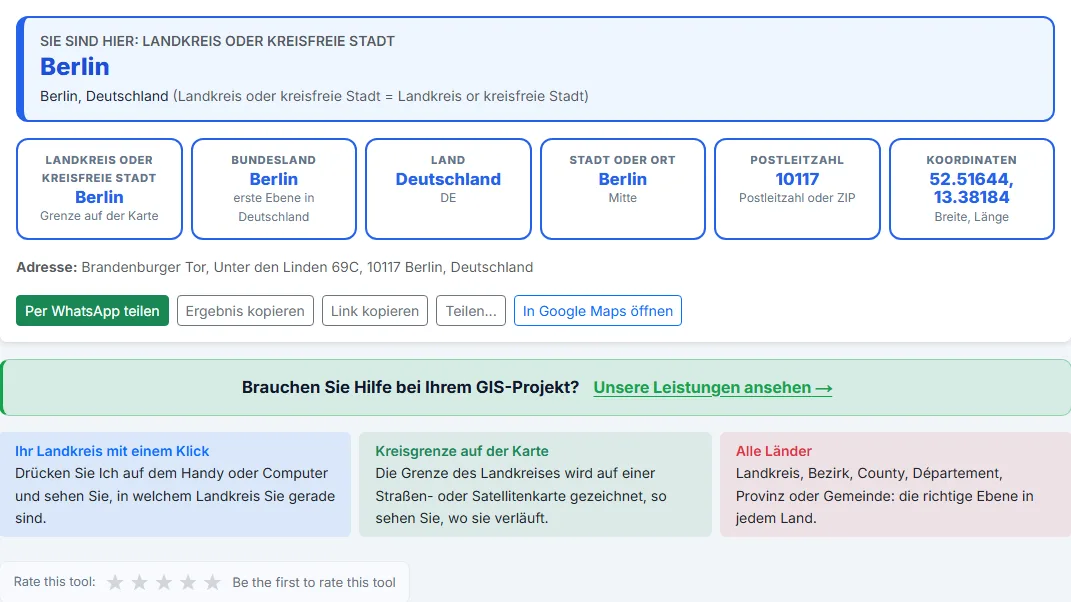
Task: Click the Brauchen Sie Hilfe GIS-Projekt text
Action: (x=410, y=387)
